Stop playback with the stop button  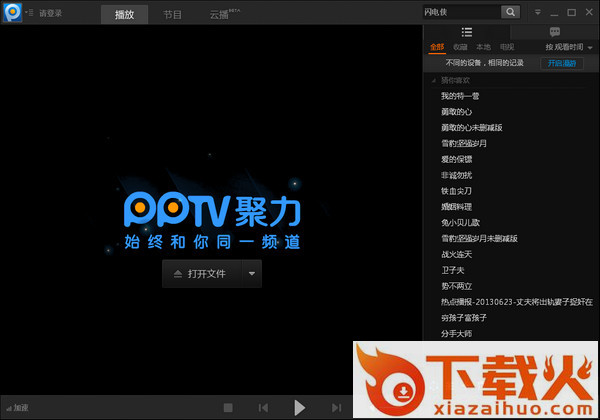[x=228, y=408]
